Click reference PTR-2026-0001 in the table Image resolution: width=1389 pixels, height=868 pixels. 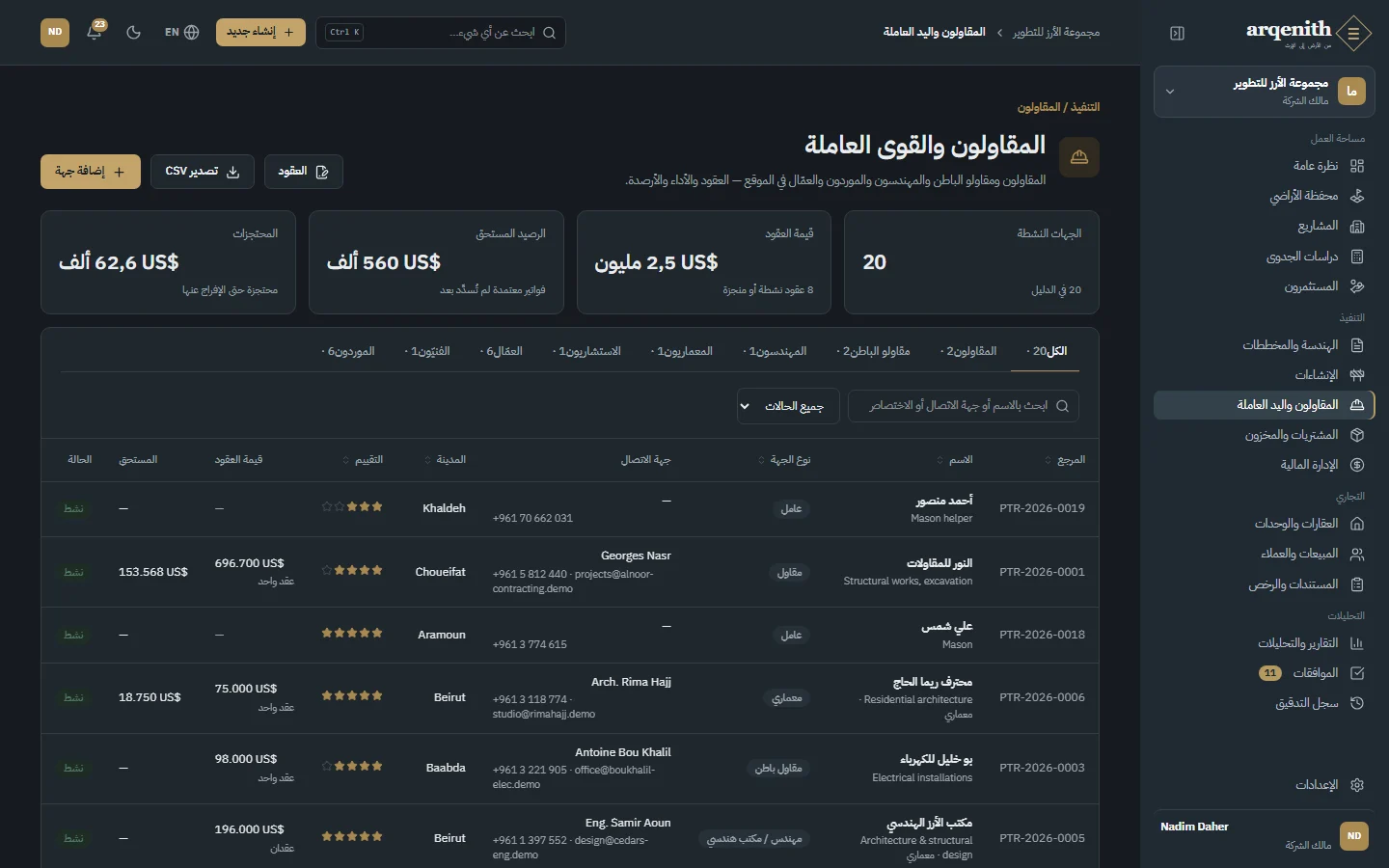[1042, 572]
